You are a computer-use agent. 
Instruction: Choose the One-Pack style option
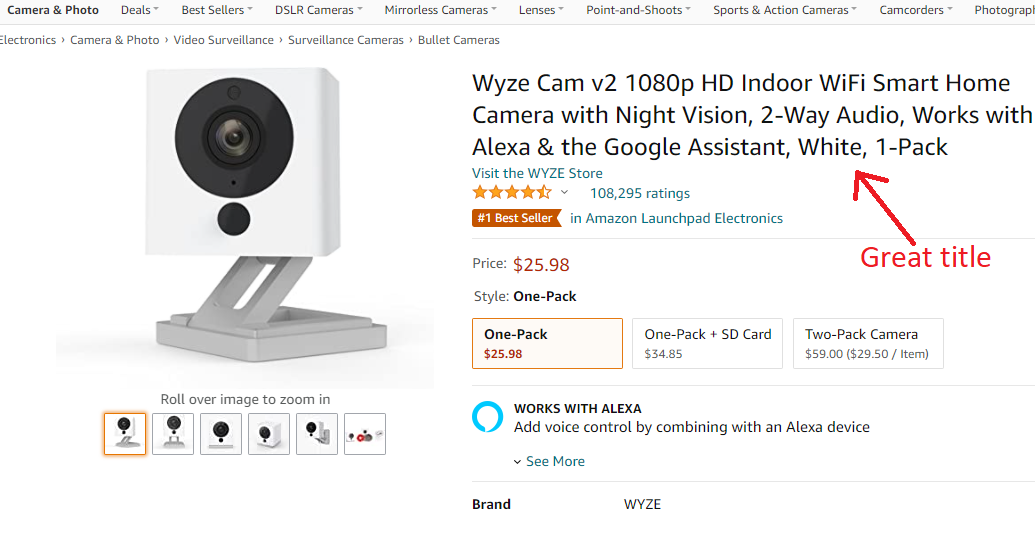[547, 343]
